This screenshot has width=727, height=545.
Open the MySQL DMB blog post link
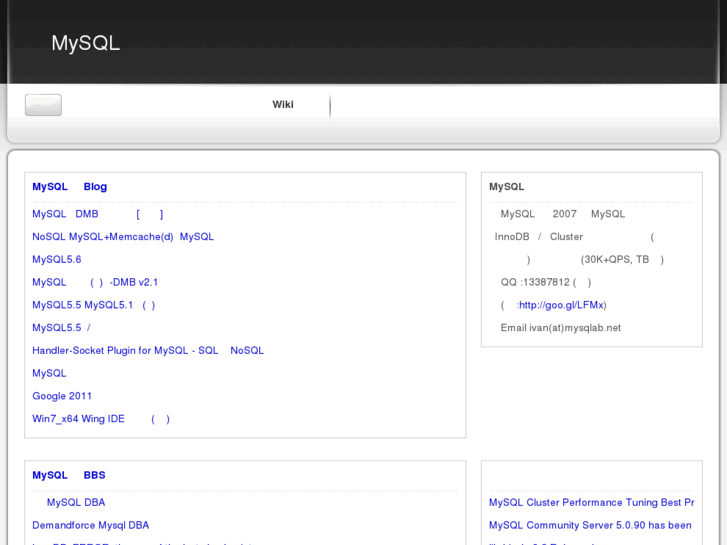pos(97,214)
